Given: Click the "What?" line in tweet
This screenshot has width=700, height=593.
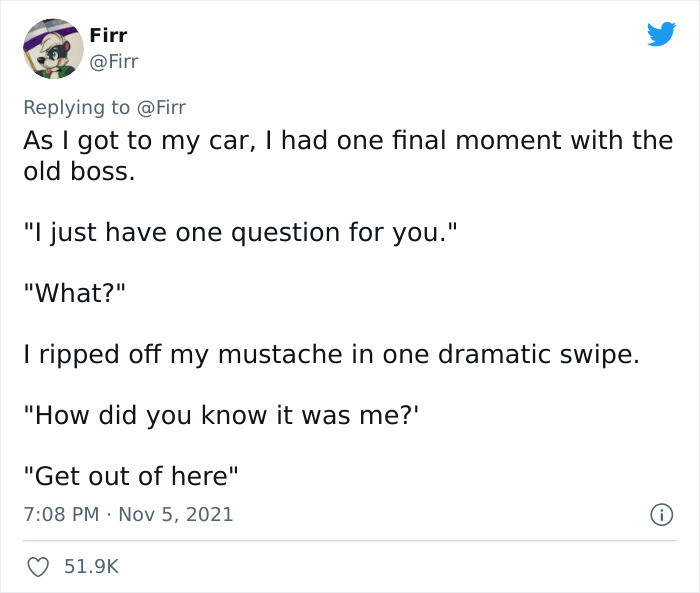Looking at the screenshot, I should pos(75,293).
